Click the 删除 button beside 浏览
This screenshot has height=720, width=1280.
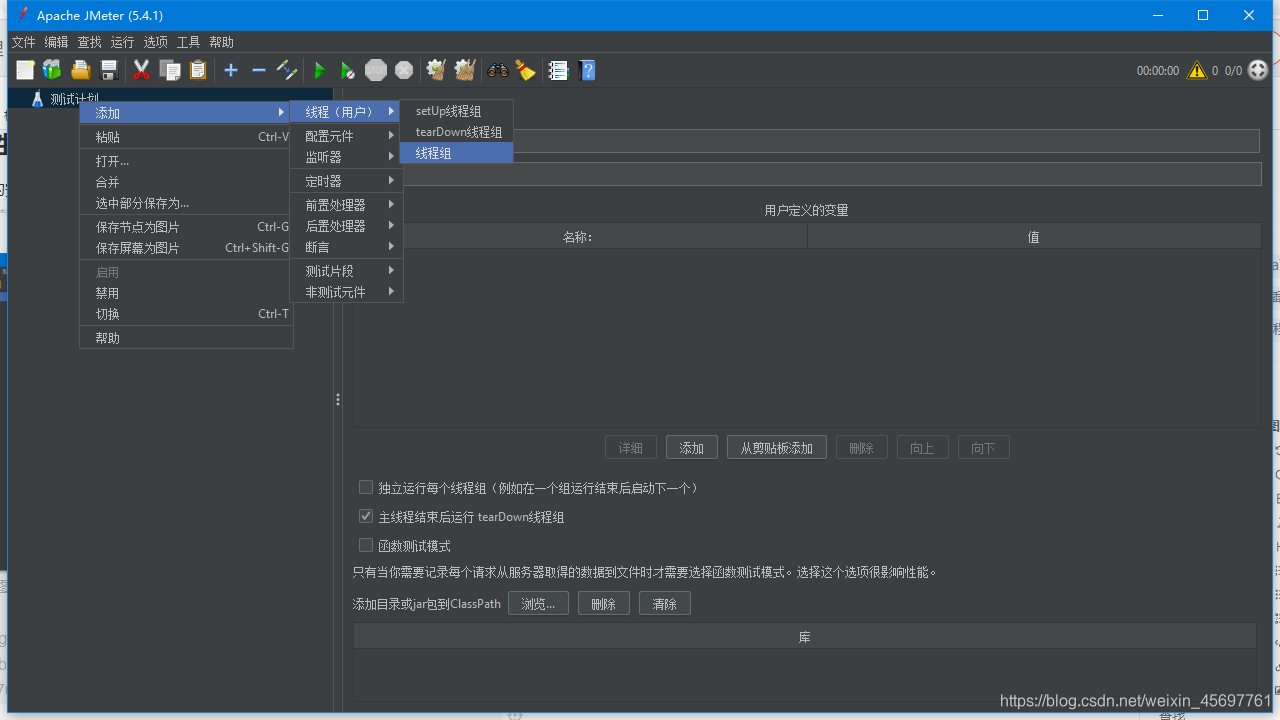pyautogui.click(x=604, y=604)
